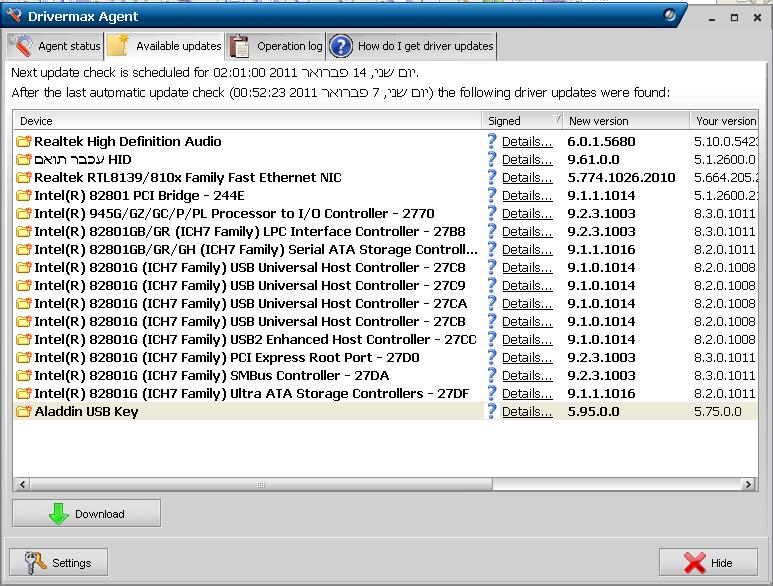Open the Operation log tab
The width and height of the screenshot is (773, 586).
[x=276, y=46]
